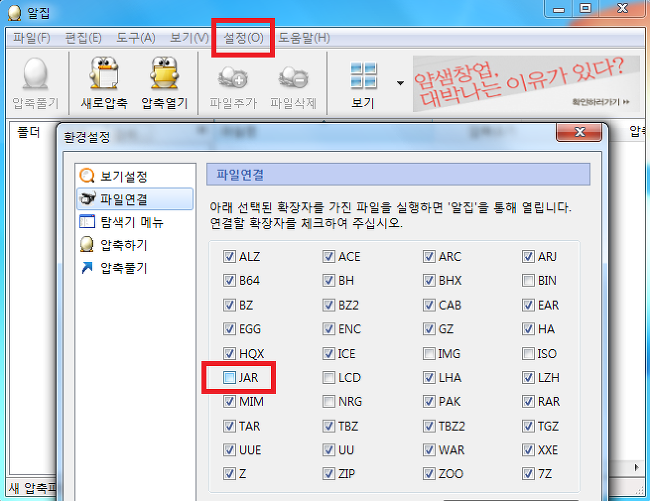Toggle the EGG checkbox

pos(229,329)
